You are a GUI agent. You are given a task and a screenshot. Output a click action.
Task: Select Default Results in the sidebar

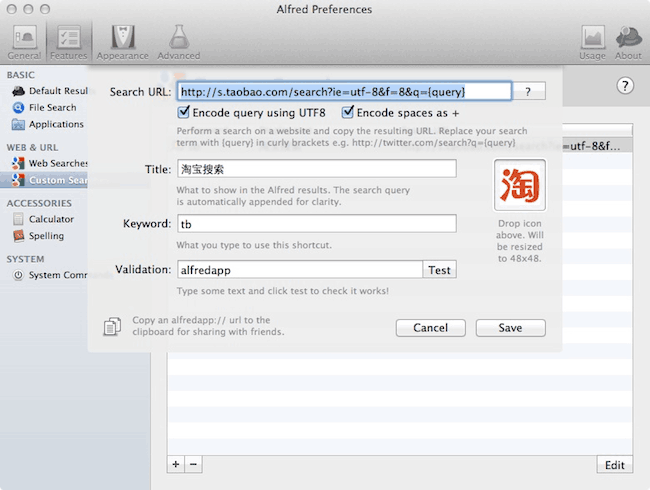50,91
